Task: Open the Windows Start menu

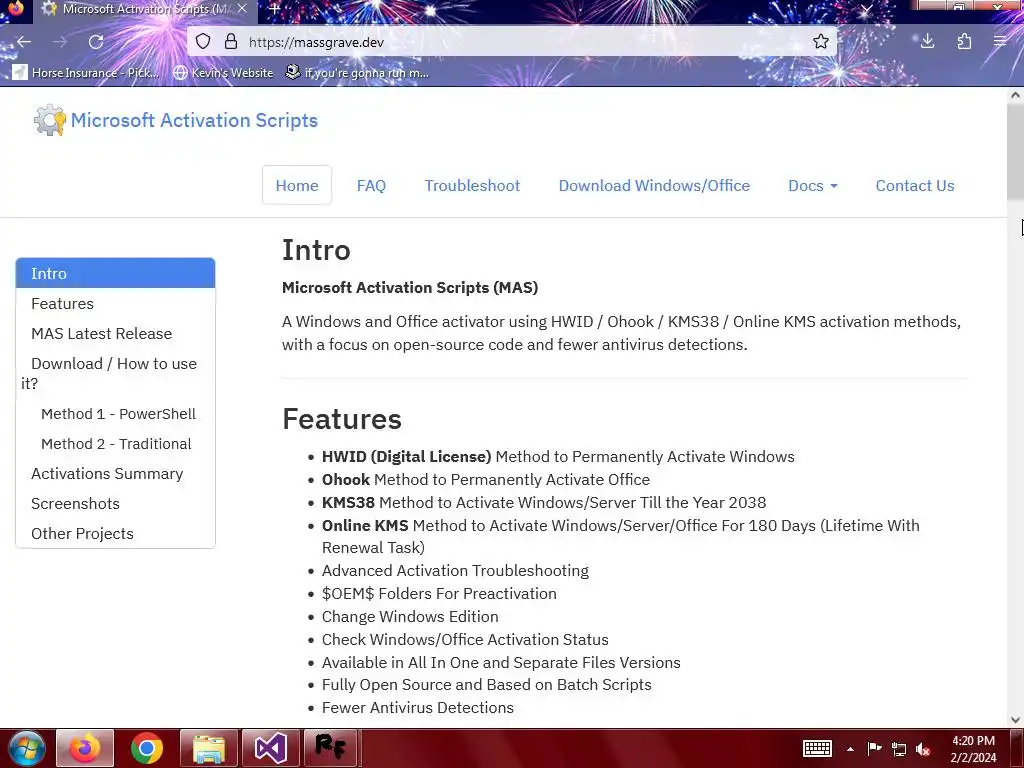Action: [x=26, y=748]
